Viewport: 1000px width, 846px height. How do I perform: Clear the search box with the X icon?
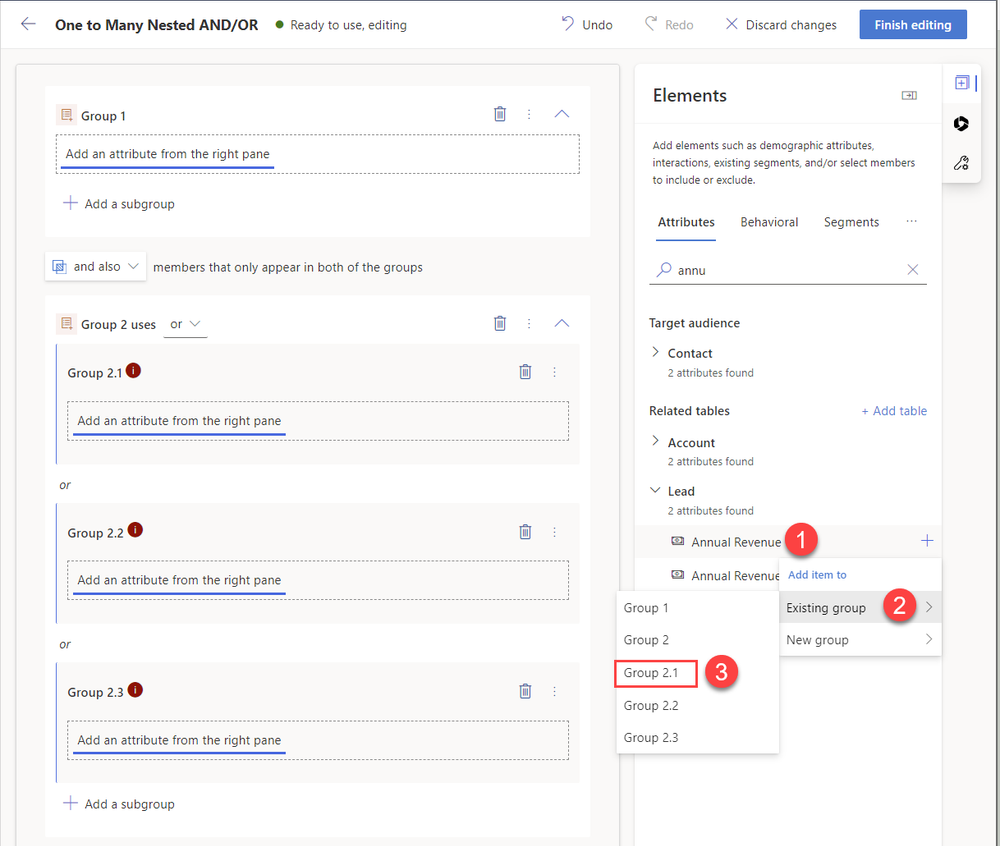click(912, 269)
